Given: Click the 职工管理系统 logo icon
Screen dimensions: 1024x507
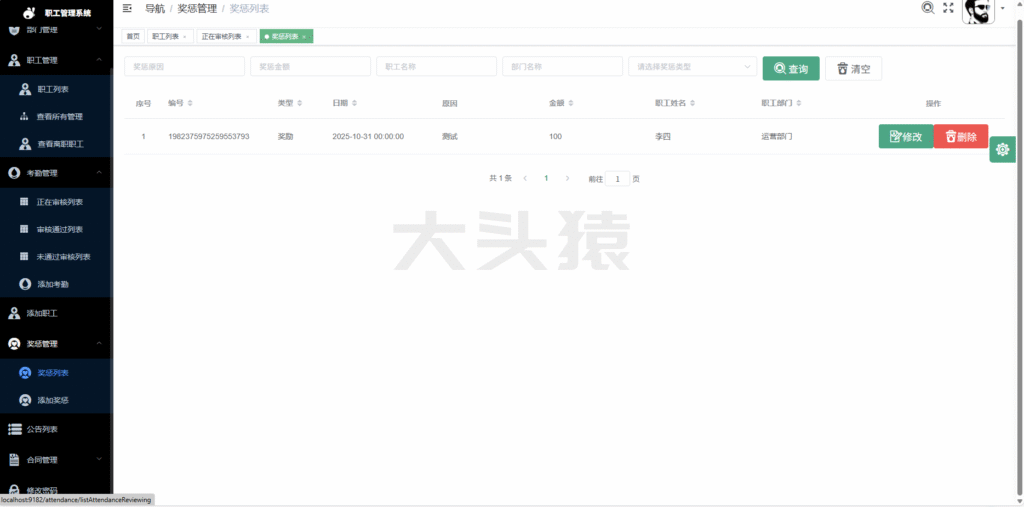Looking at the screenshot, I should pos(28,12).
